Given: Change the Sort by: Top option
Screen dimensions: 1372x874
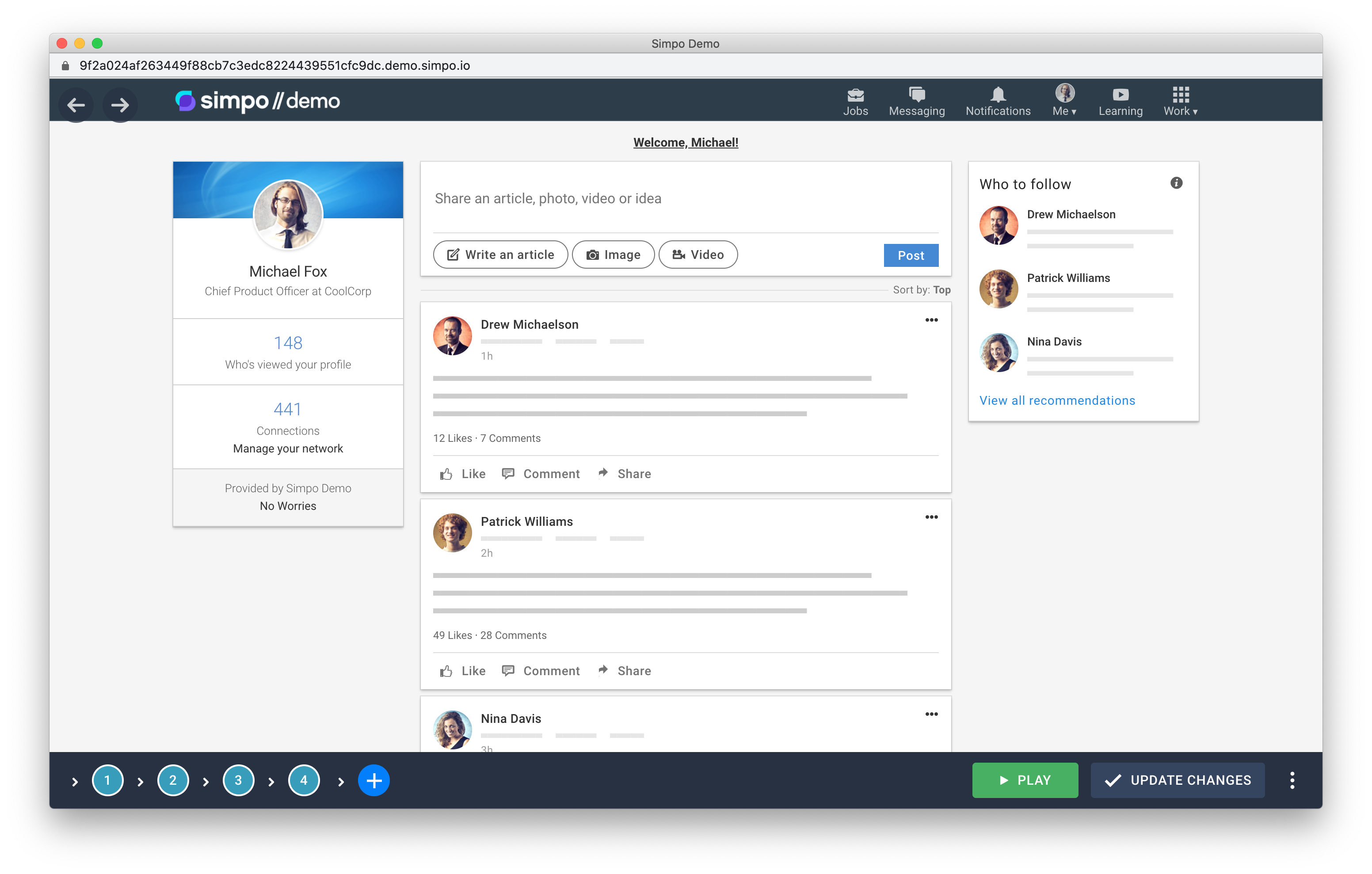Looking at the screenshot, I should click(x=921, y=290).
